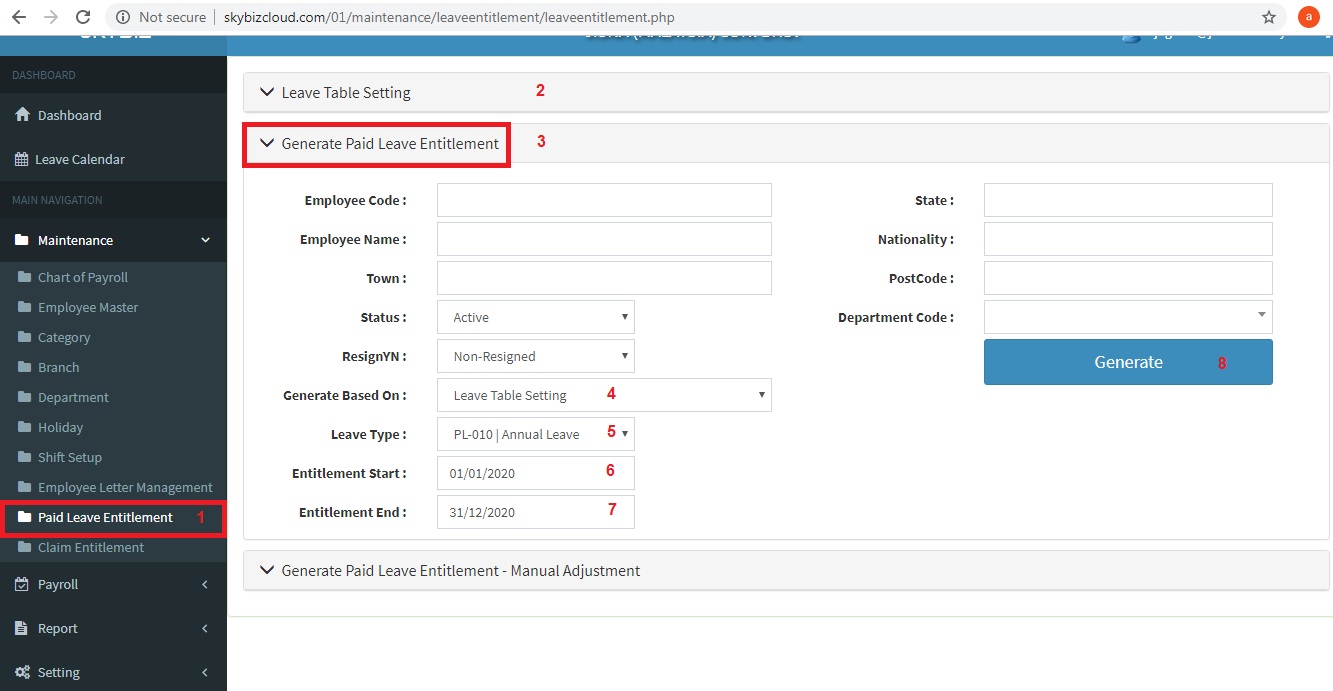
Task: Expand the Leave Table Setting panel
Action: click(345, 93)
